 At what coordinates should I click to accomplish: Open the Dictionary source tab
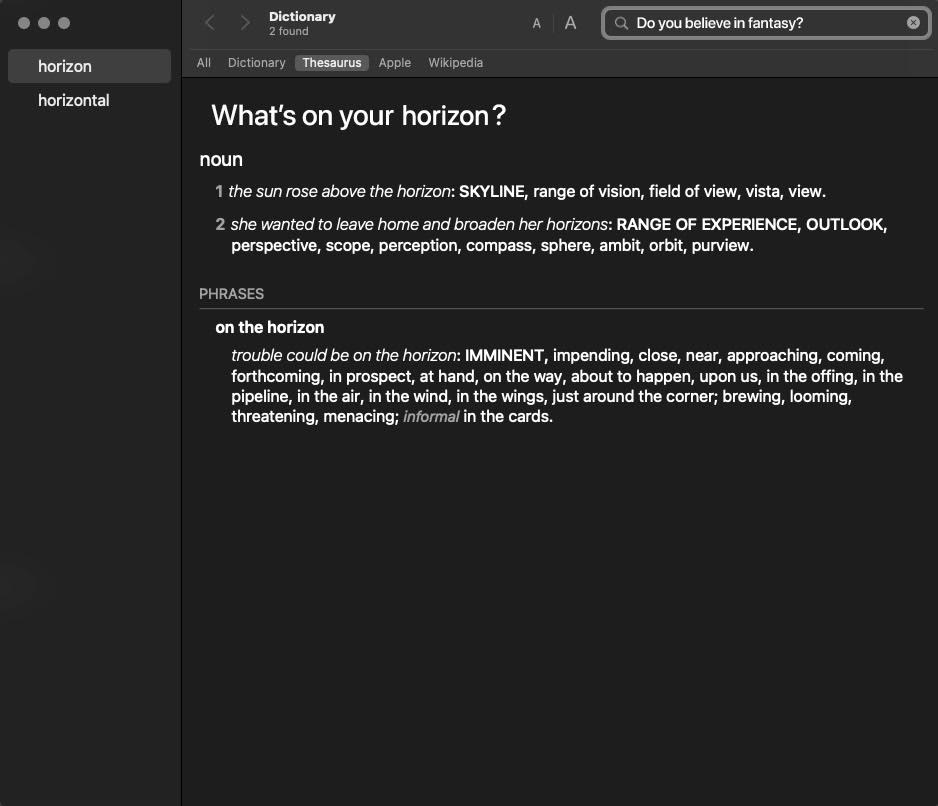(256, 63)
